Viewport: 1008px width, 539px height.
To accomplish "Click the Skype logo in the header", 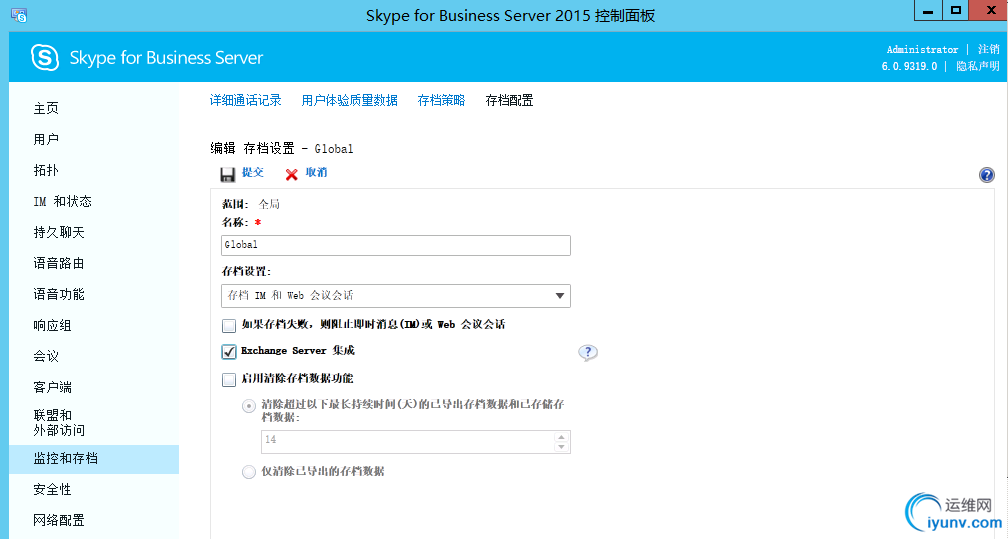I will pyautogui.click(x=45, y=58).
